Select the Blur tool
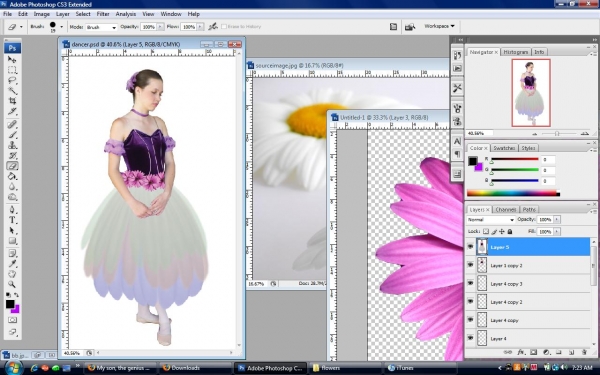Viewport: 600px width, 375px height. click(12, 187)
